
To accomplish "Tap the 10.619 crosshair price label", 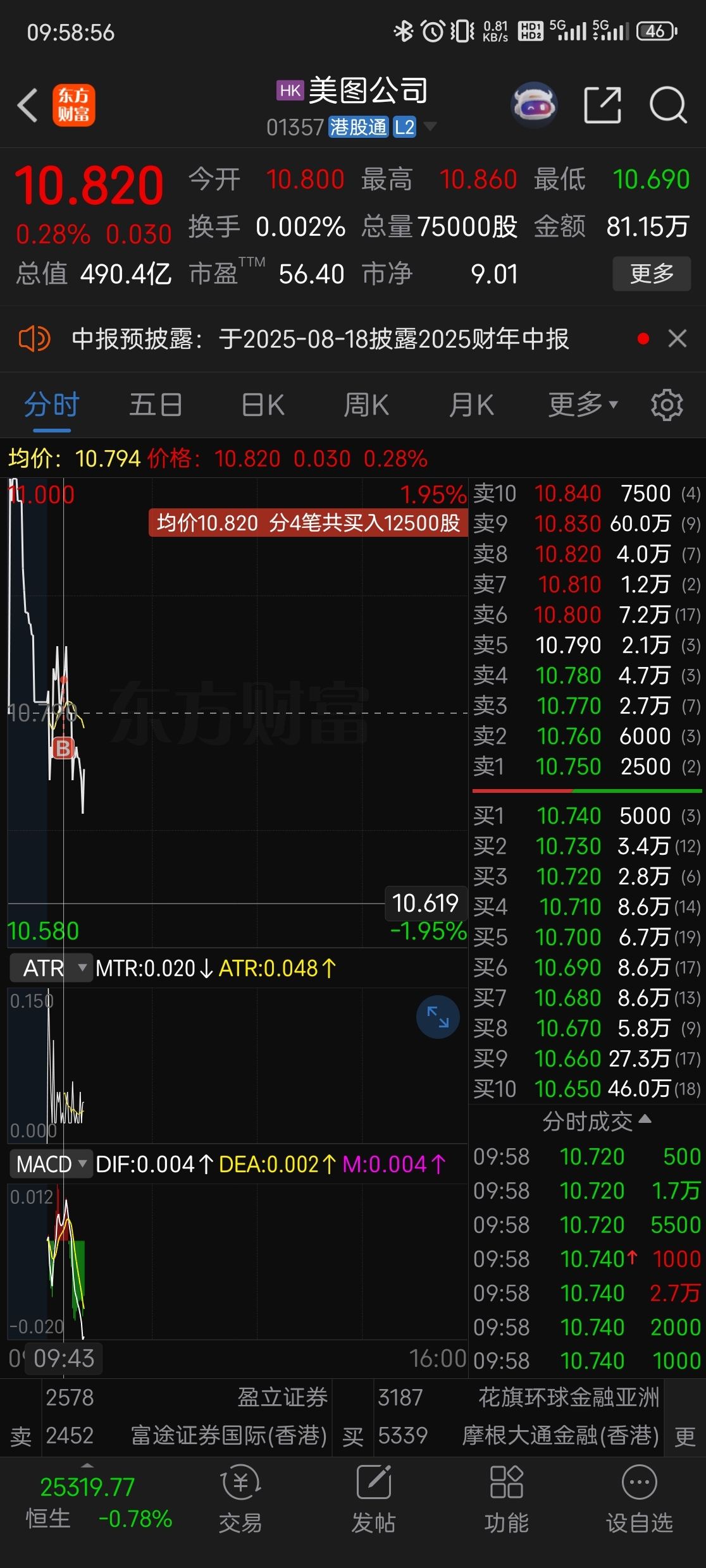I will click(x=425, y=903).
